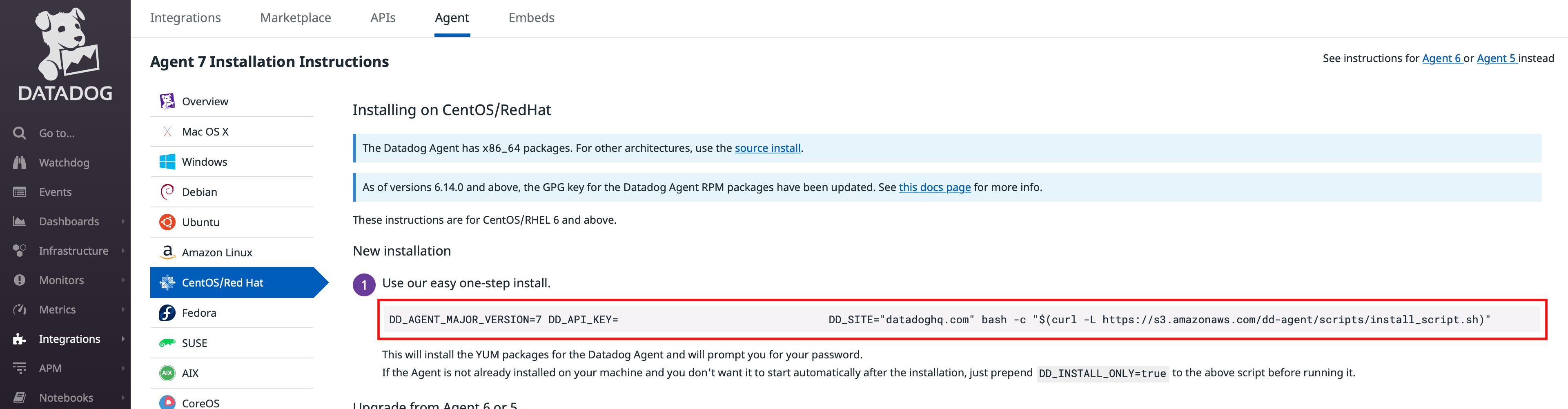The height and width of the screenshot is (409, 1568).
Task: Click the Amazon Linux logo icon
Action: [167, 252]
